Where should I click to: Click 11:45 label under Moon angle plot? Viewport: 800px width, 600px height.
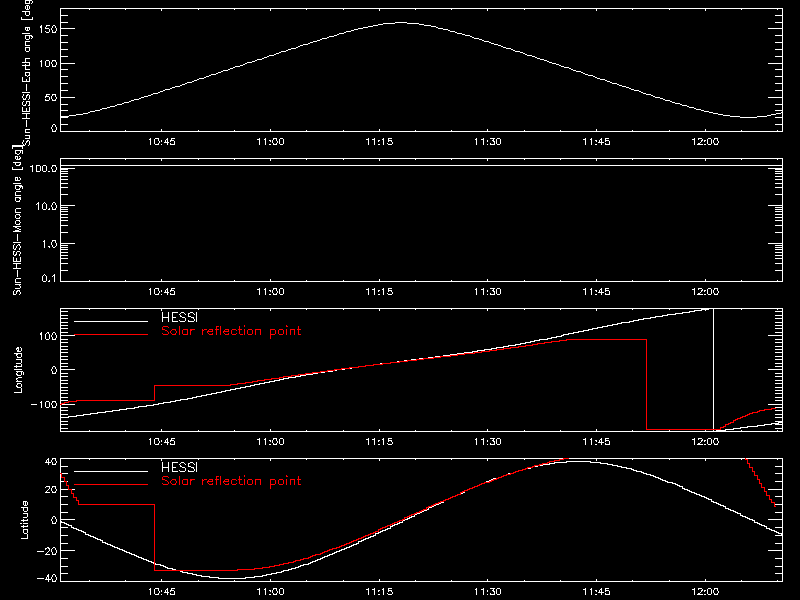596,292
